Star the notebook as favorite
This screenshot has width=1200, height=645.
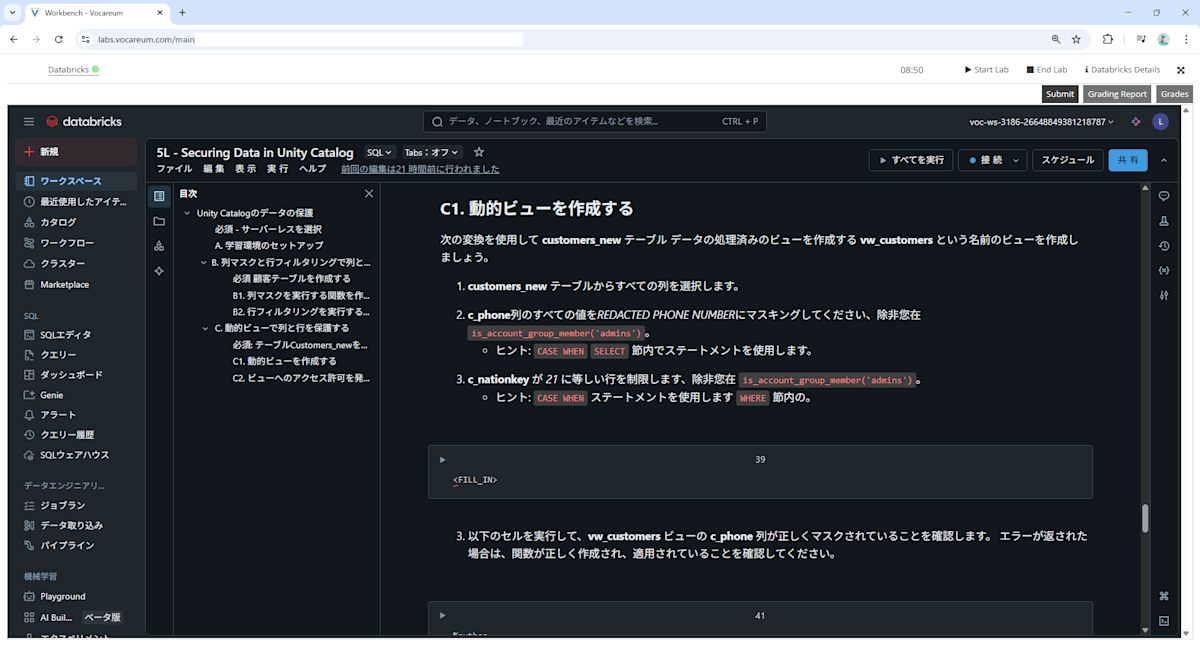tap(479, 153)
